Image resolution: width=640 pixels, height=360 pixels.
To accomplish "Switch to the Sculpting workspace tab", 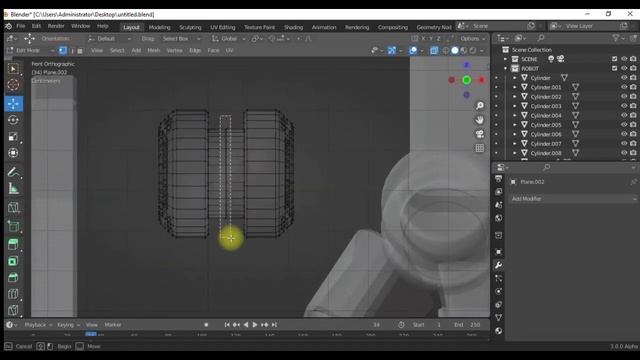I will point(190,27).
